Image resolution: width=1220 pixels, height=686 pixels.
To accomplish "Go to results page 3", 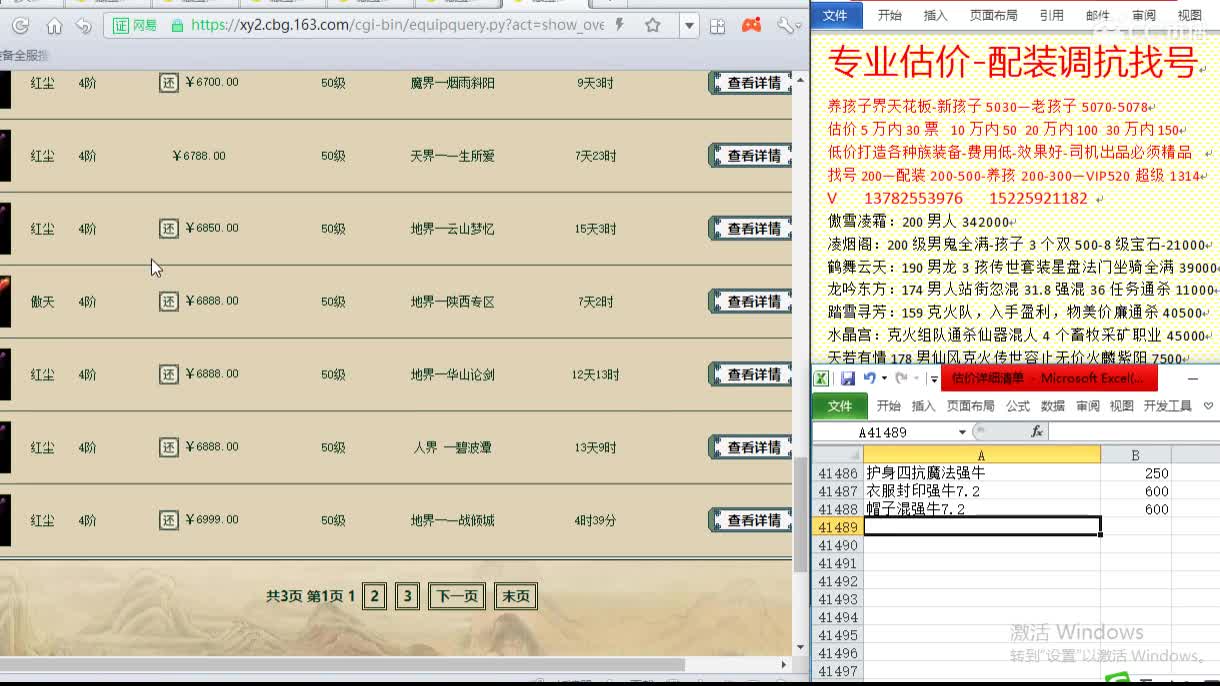I will tap(407, 597).
